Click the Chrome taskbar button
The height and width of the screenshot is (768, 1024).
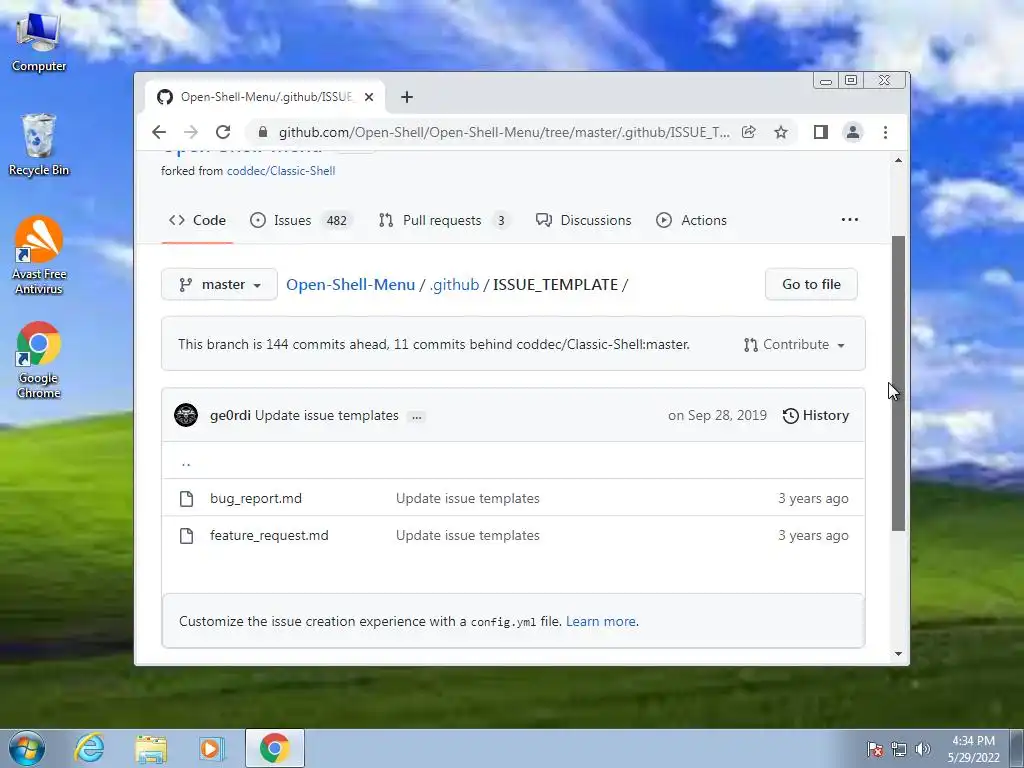pyautogui.click(x=274, y=748)
